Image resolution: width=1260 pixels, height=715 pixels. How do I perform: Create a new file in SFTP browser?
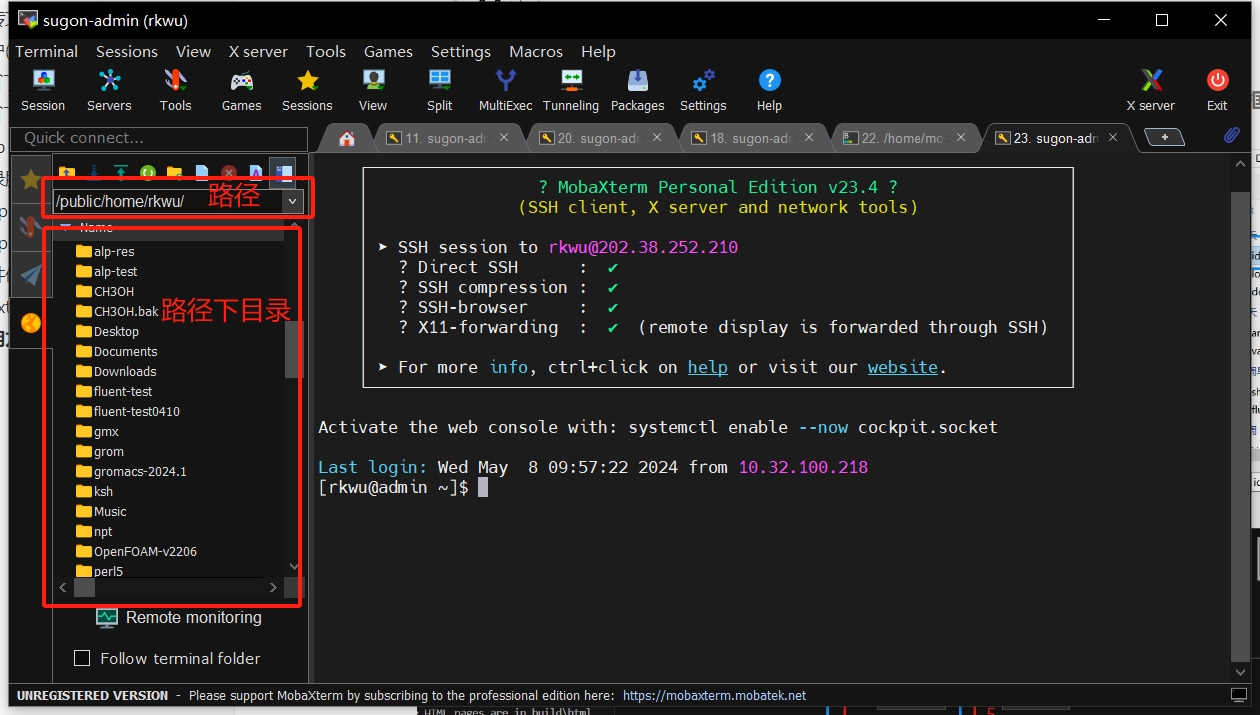[x=202, y=173]
